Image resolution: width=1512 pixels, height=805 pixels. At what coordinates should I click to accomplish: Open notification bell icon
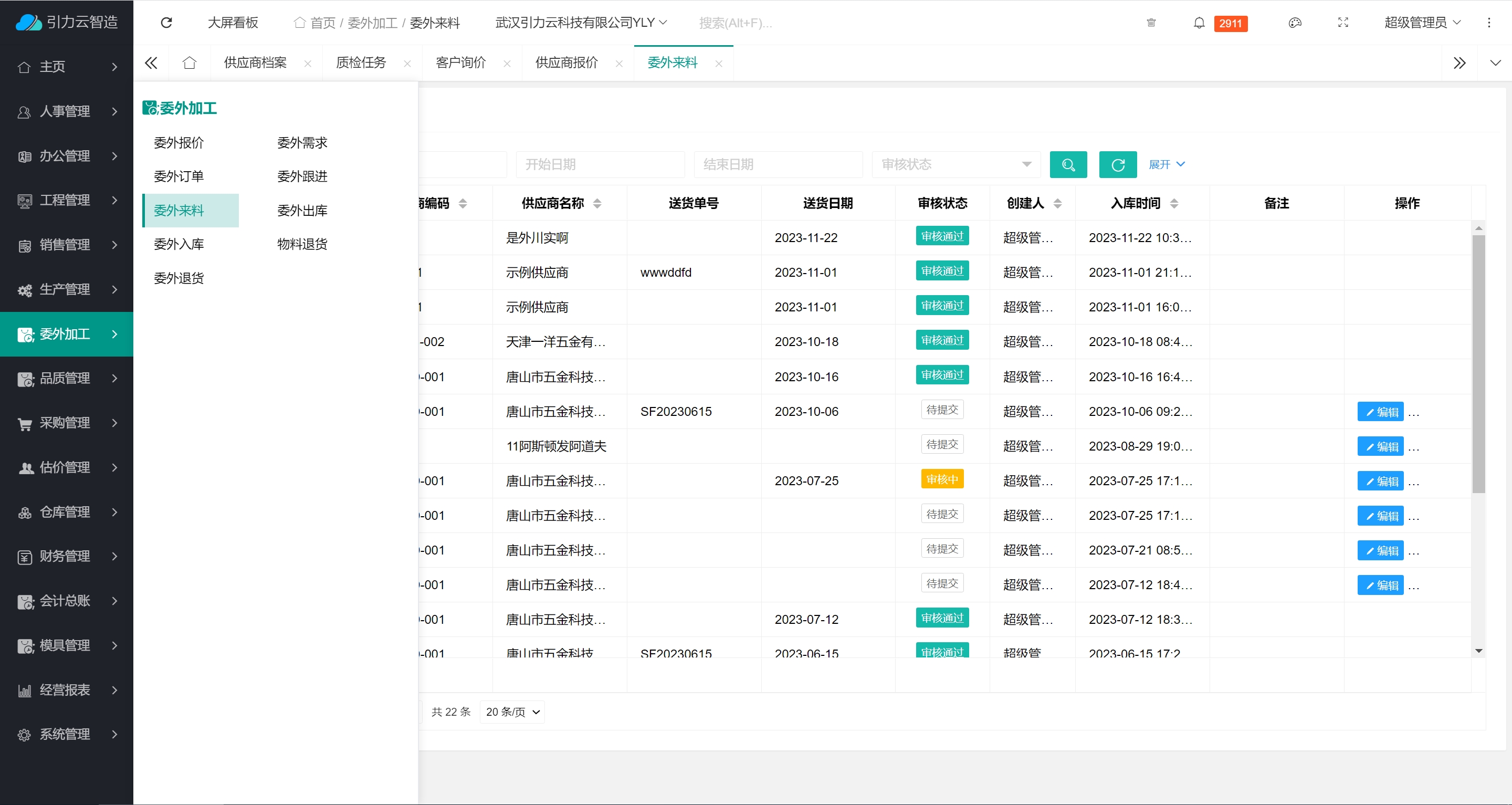[1199, 23]
